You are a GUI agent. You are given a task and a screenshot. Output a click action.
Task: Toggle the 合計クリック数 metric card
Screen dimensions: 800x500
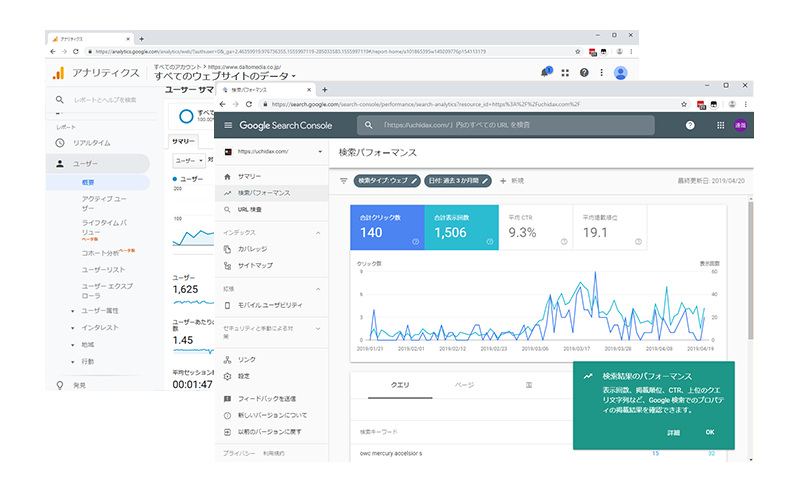coord(386,228)
